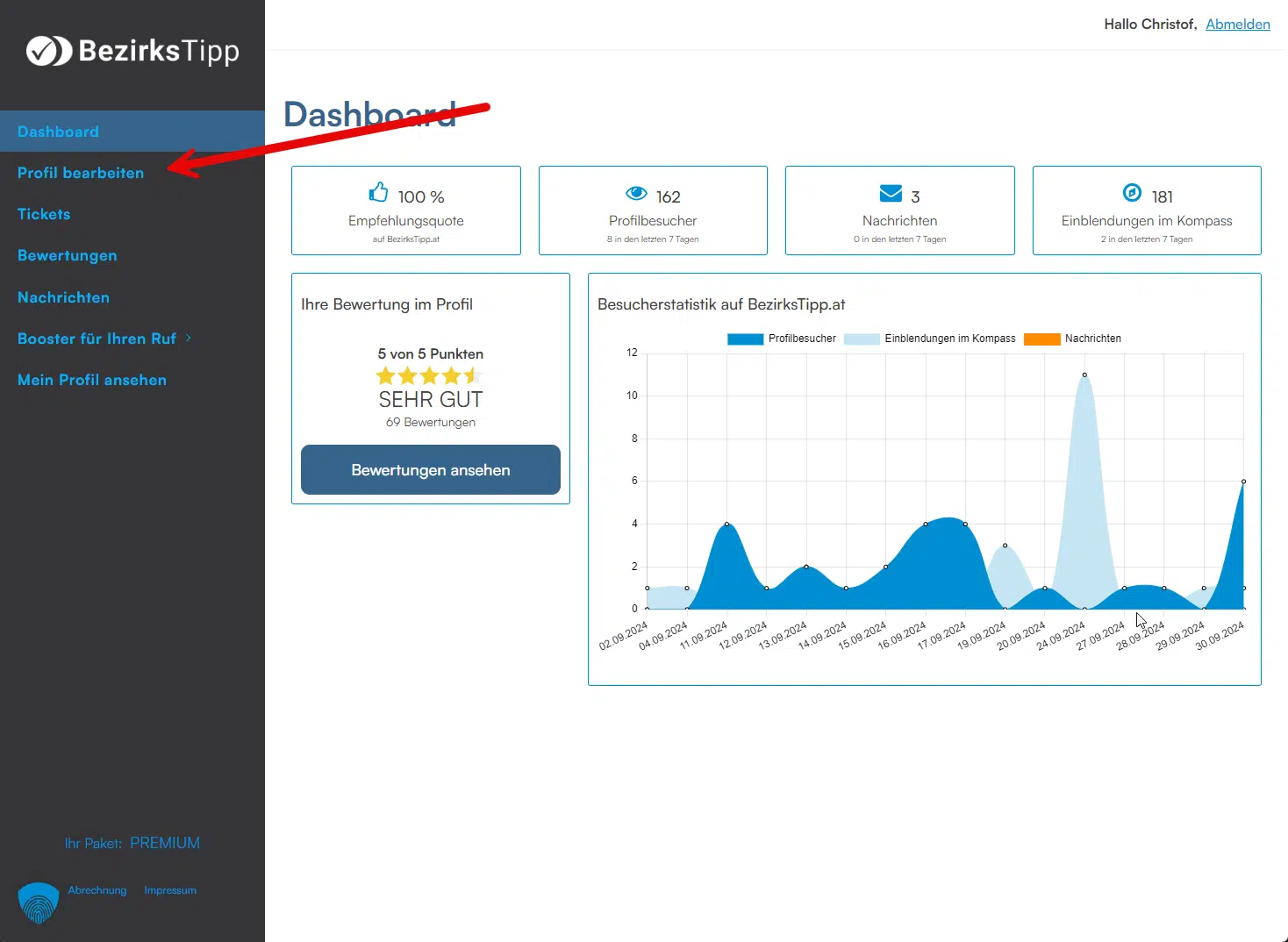Click the 'Ihr Paket:' label
This screenshot has height=942, width=1288.
[x=93, y=844]
